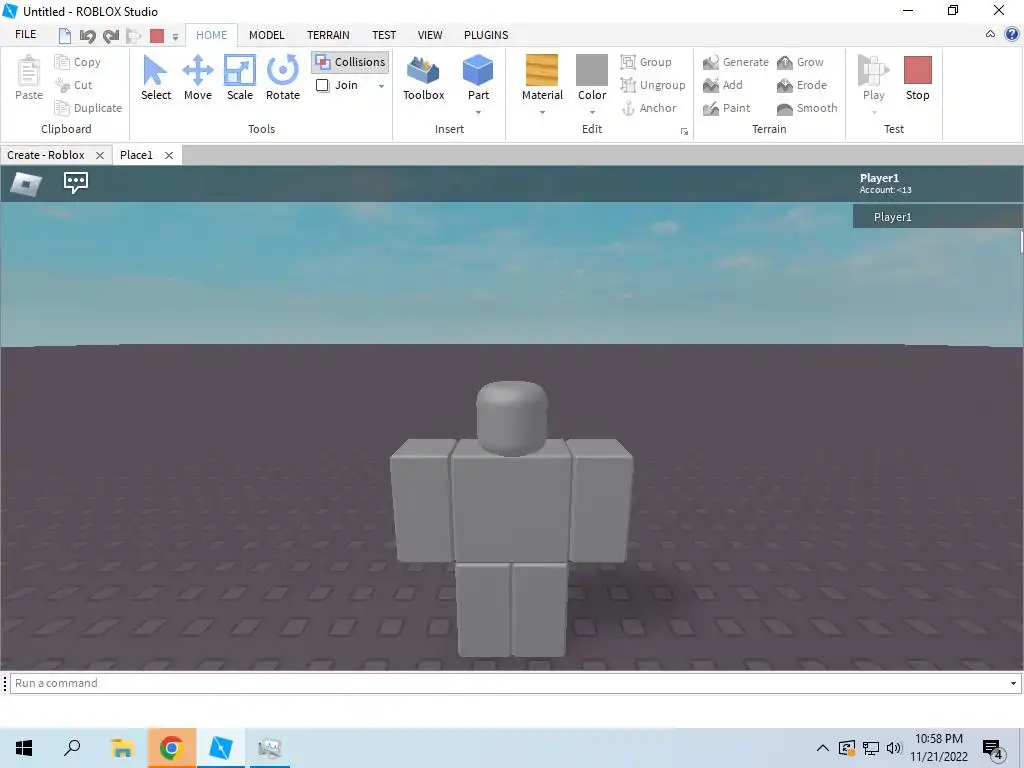Open File Explorer from the taskbar
This screenshot has height=768, width=1024.
click(x=121, y=748)
